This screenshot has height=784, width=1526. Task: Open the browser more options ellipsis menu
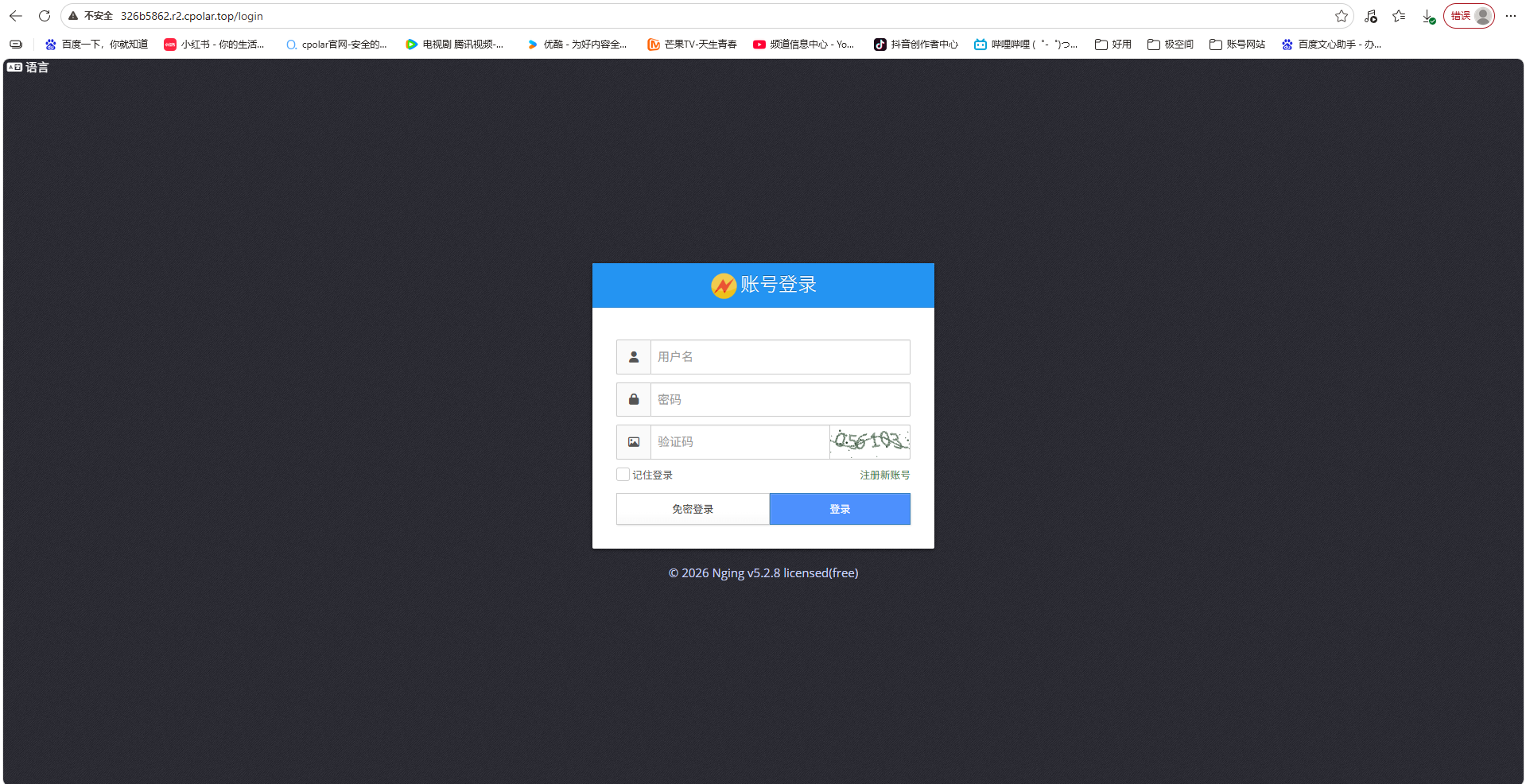tap(1511, 16)
